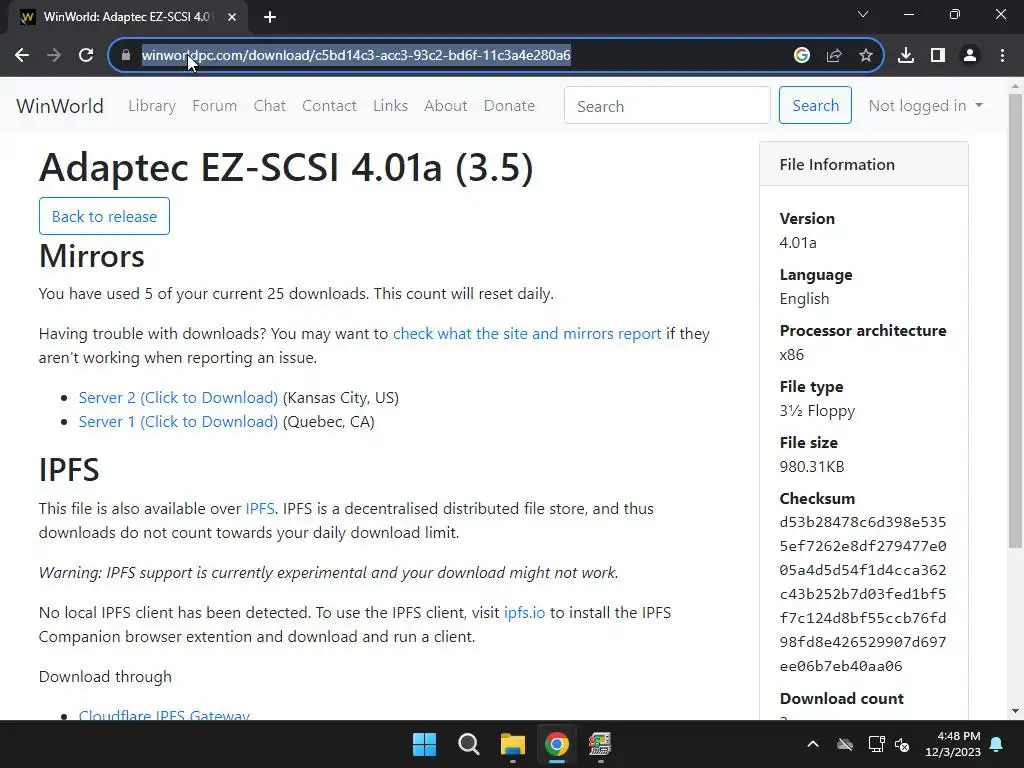The height and width of the screenshot is (768, 1024).
Task: Click the display network tray icon
Action: [x=876, y=744]
